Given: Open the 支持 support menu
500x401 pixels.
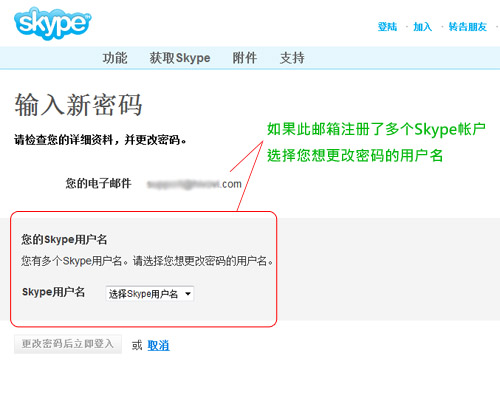Looking at the screenshot, I should pyautogui.click(x=292, y=58).
